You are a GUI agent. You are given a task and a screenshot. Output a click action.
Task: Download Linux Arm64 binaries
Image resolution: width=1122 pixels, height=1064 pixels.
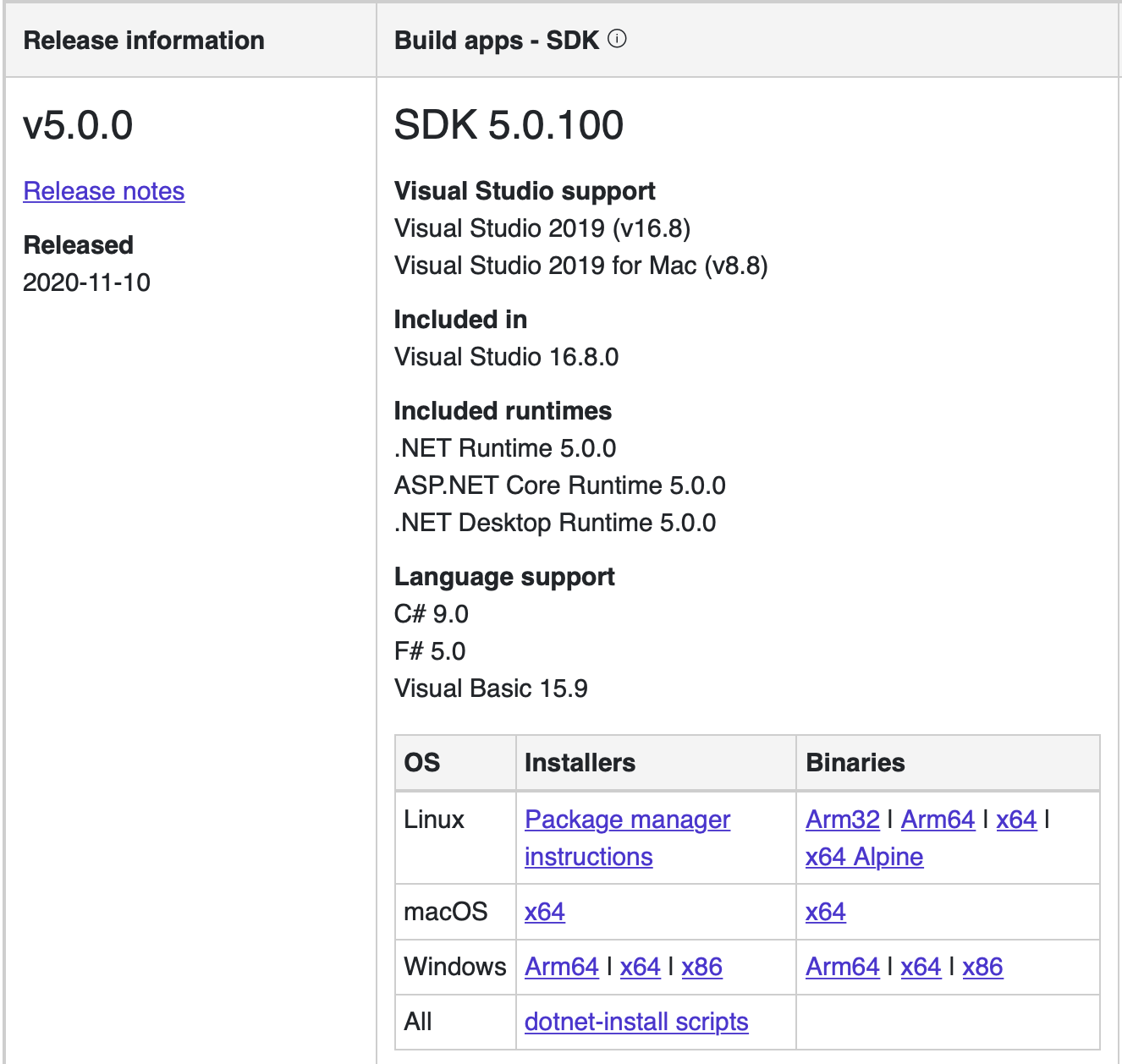[938, 820]
